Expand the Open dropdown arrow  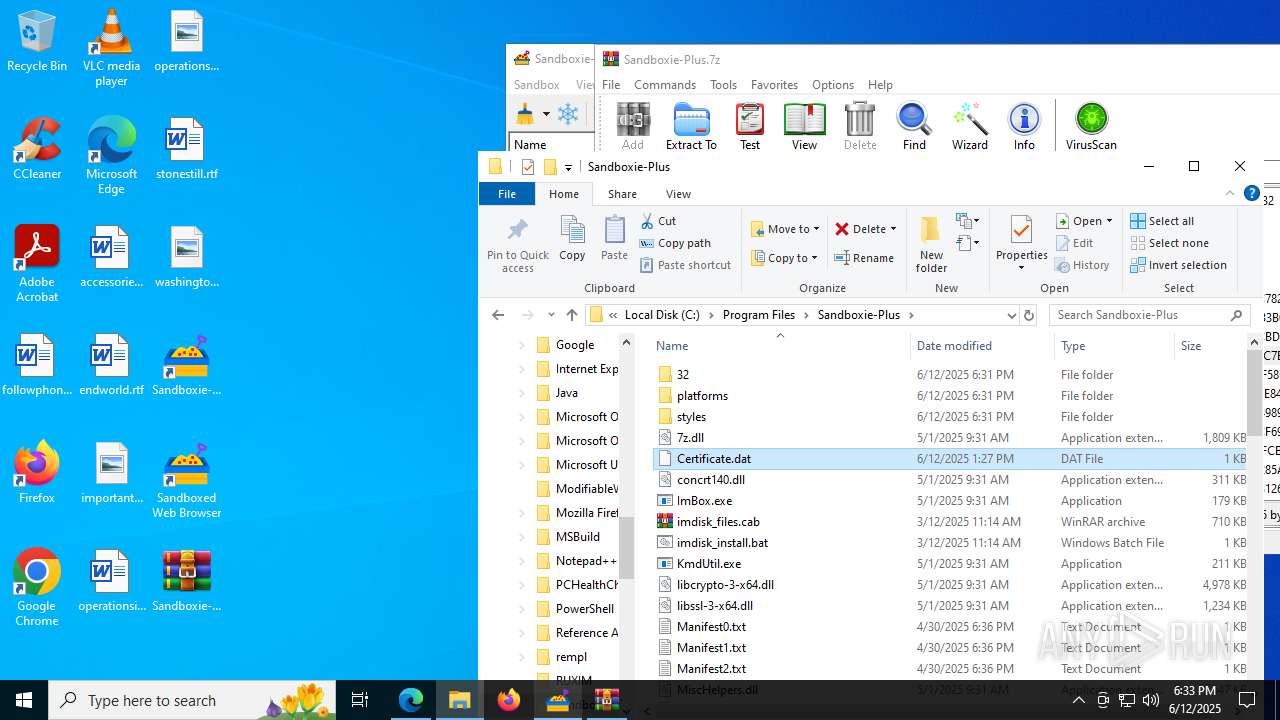(1109, 221)
